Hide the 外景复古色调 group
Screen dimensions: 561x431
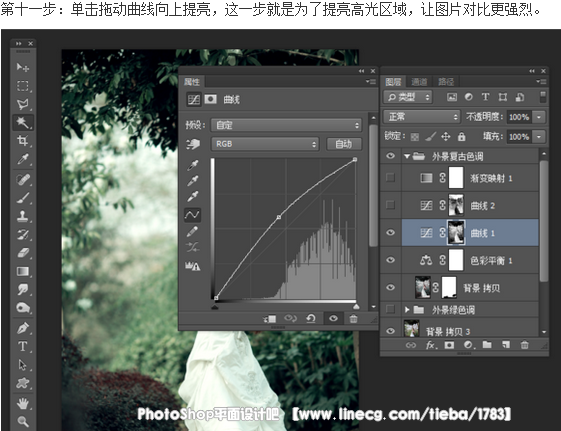point(391,156)
